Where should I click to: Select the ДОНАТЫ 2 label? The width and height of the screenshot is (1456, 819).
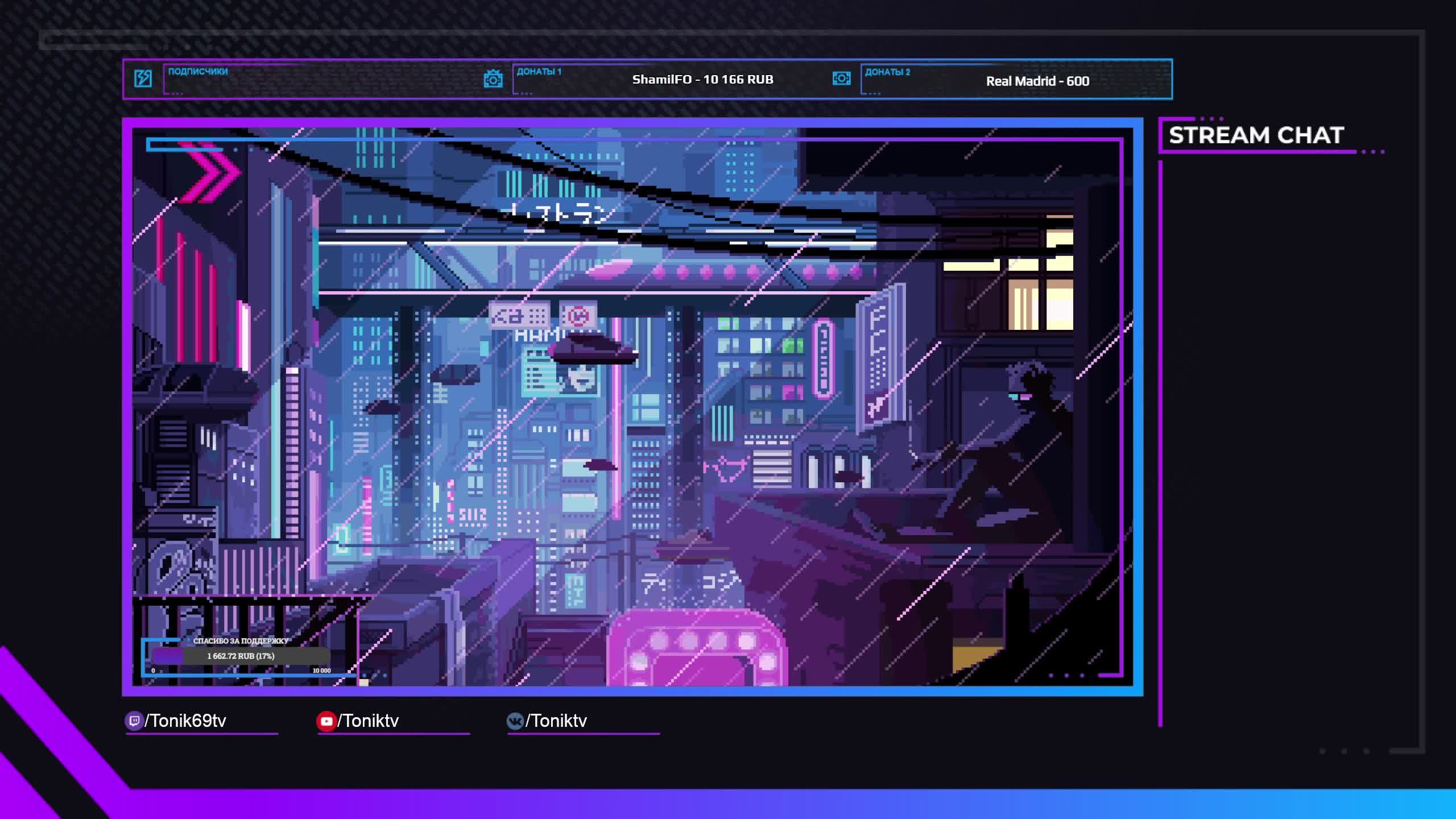point(887,72)
